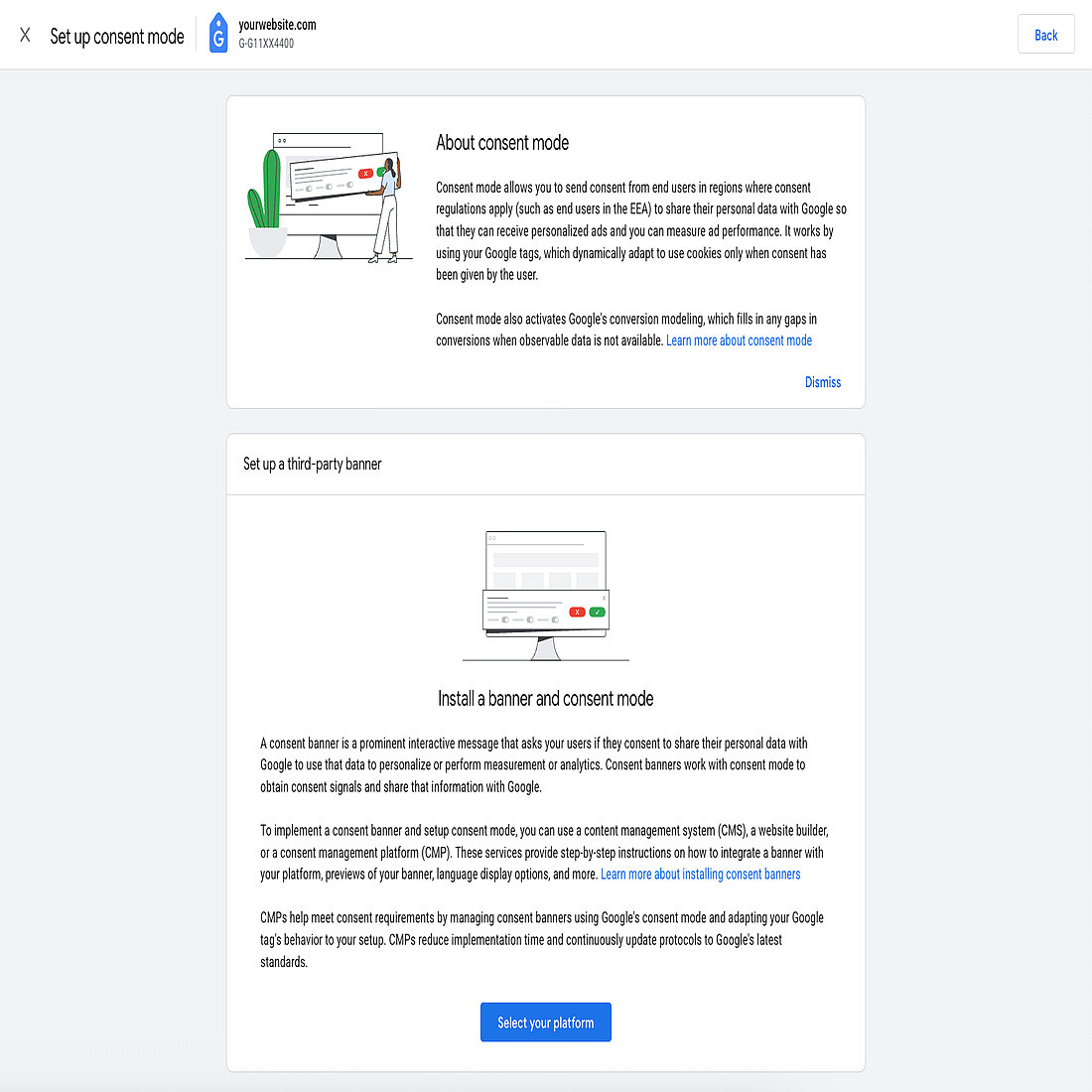Image resolution: width=1092 pixels, height=1092 pixels.
Task: Click the blue Google tag icon
Action: (218, 33)
